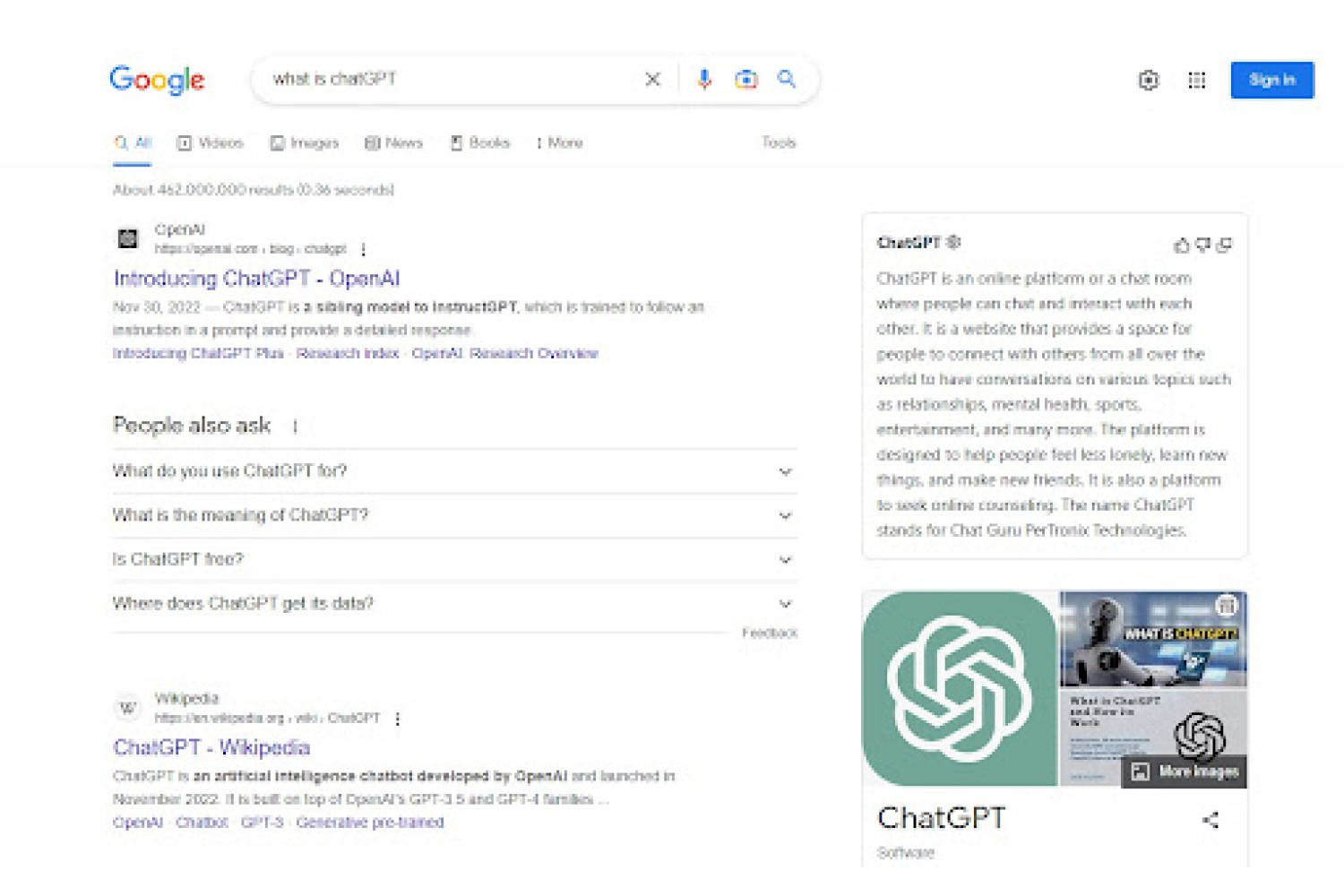Open the Tools menu
This screenshot has width=1344, height=896.
click(779, 142)
